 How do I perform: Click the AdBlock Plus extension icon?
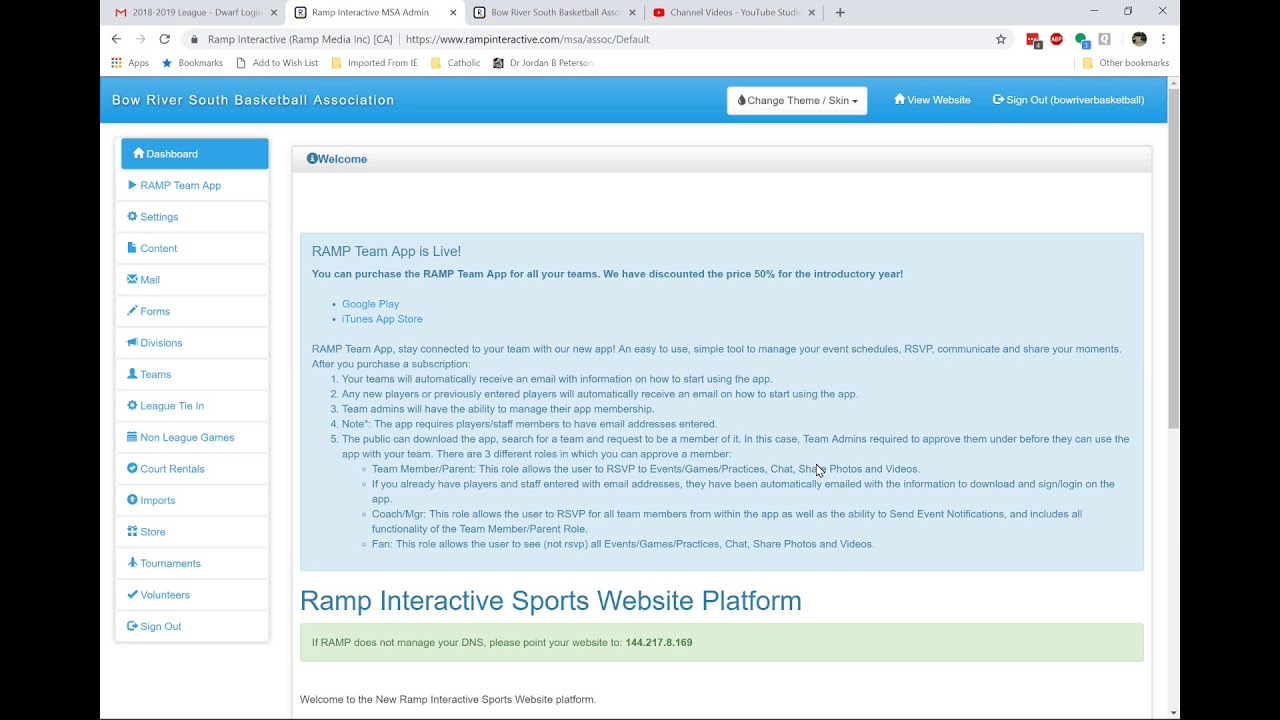1057,39
